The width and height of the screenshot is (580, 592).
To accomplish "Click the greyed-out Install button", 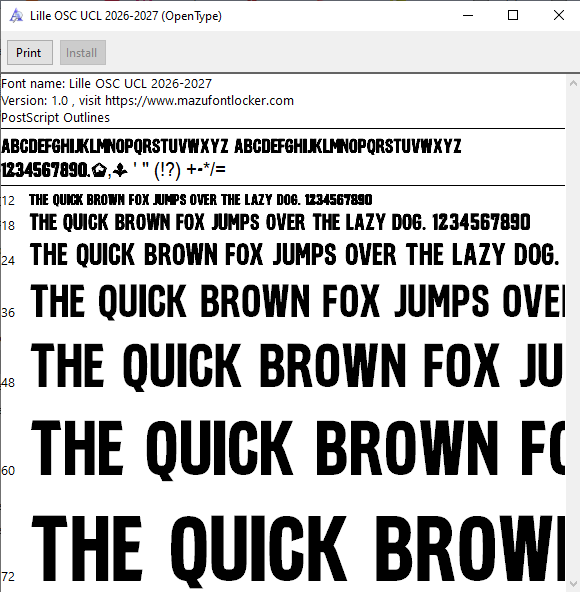I will (83, 52).
